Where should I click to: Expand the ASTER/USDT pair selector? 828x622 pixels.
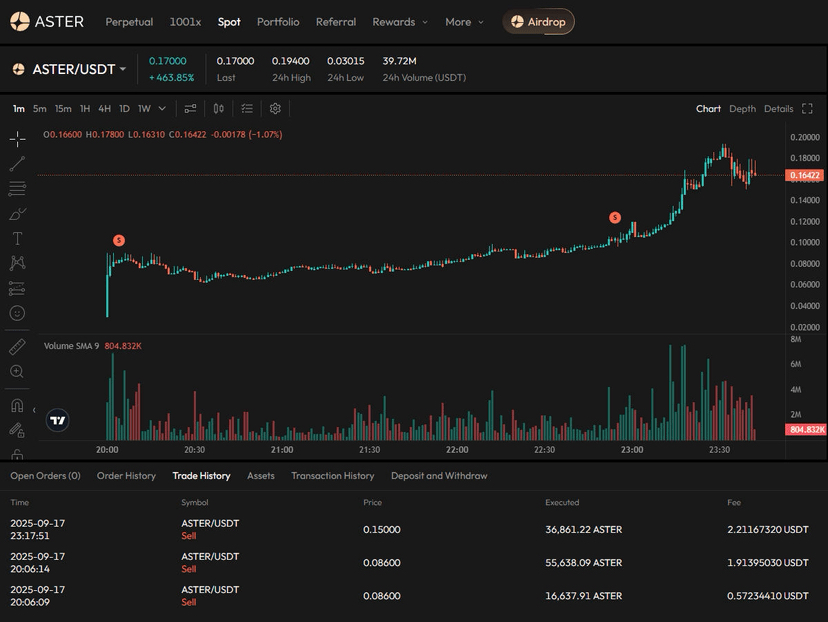[123, 69]
